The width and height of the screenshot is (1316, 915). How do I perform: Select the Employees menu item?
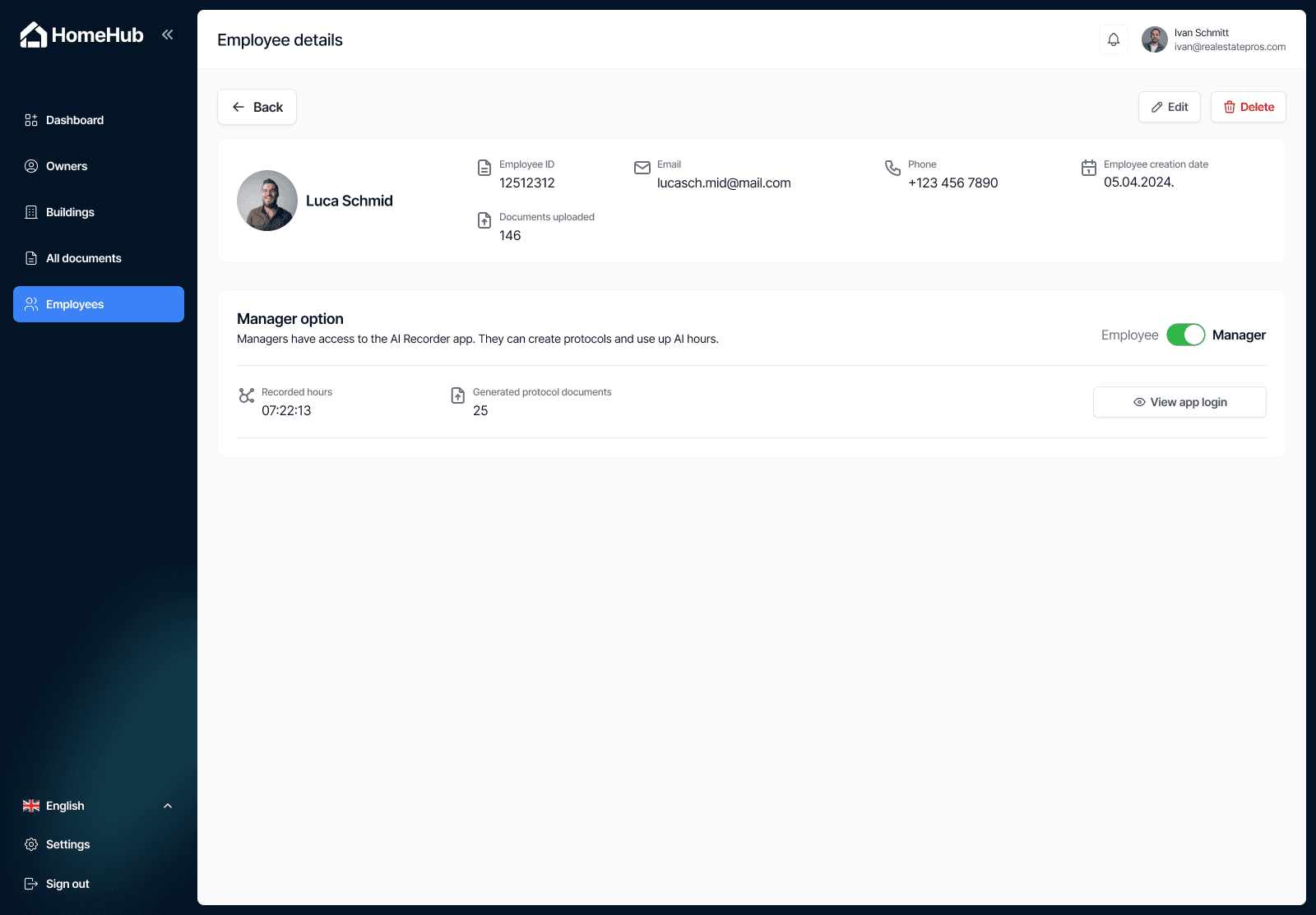[x=99, y=304]
